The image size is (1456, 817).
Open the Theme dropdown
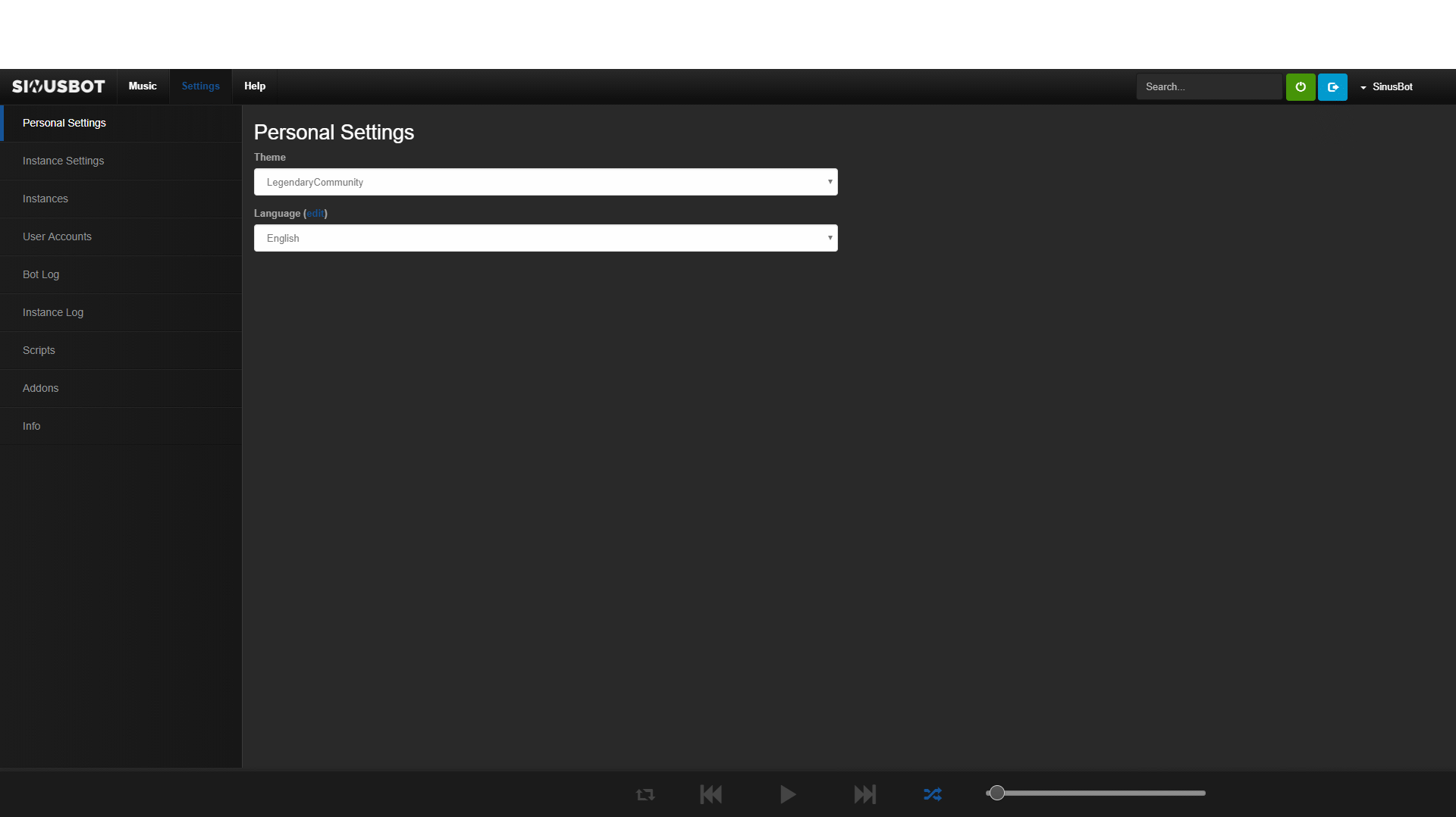[545, 182]
